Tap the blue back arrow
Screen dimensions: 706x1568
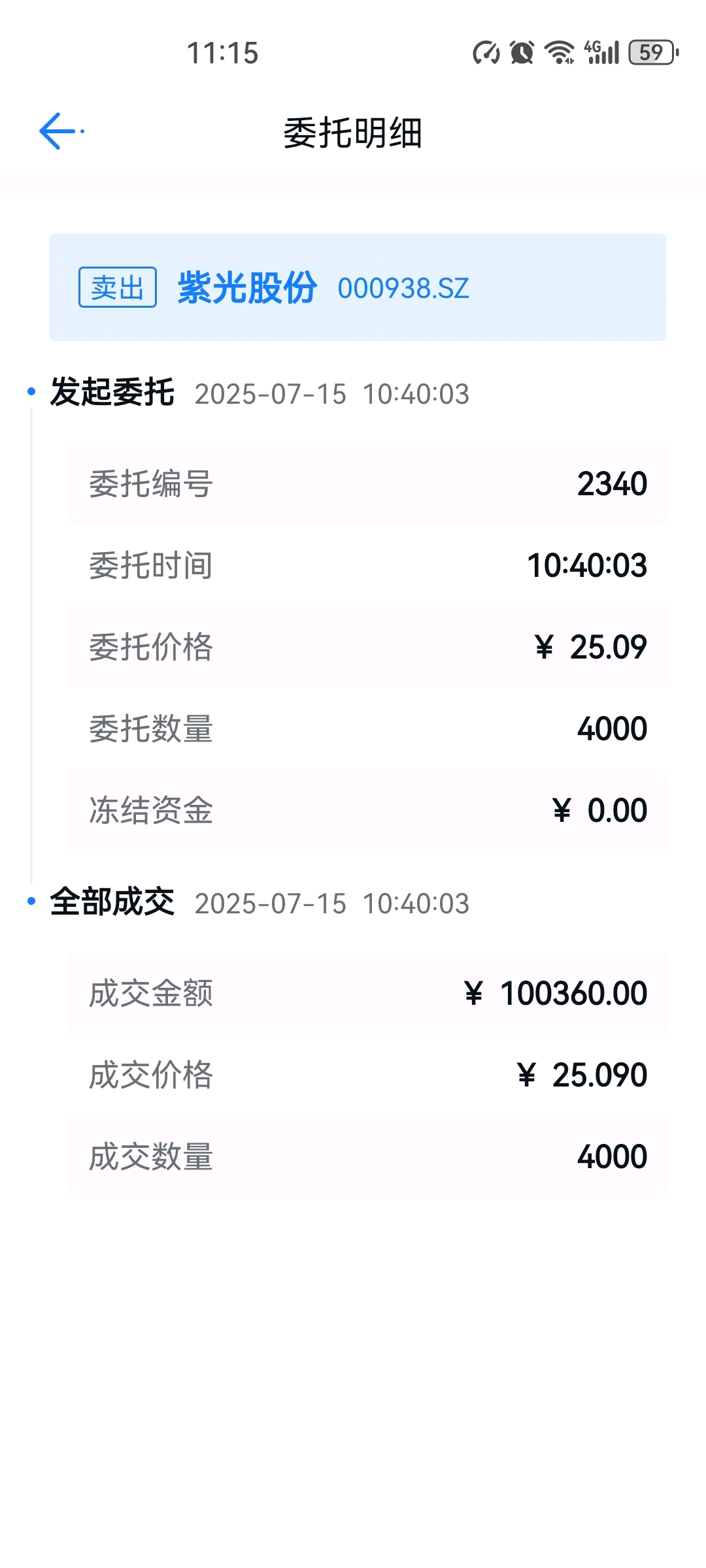pyautogui.click(x=61, y=131)
